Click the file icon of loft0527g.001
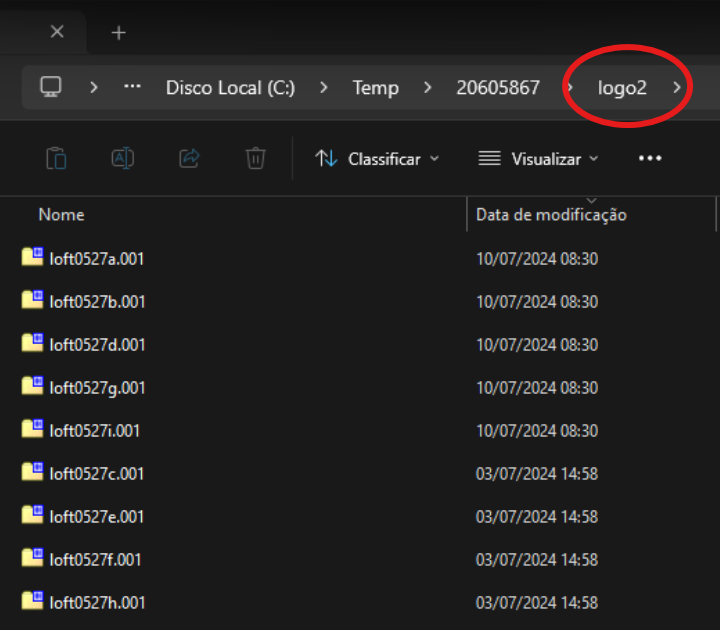 33,386
